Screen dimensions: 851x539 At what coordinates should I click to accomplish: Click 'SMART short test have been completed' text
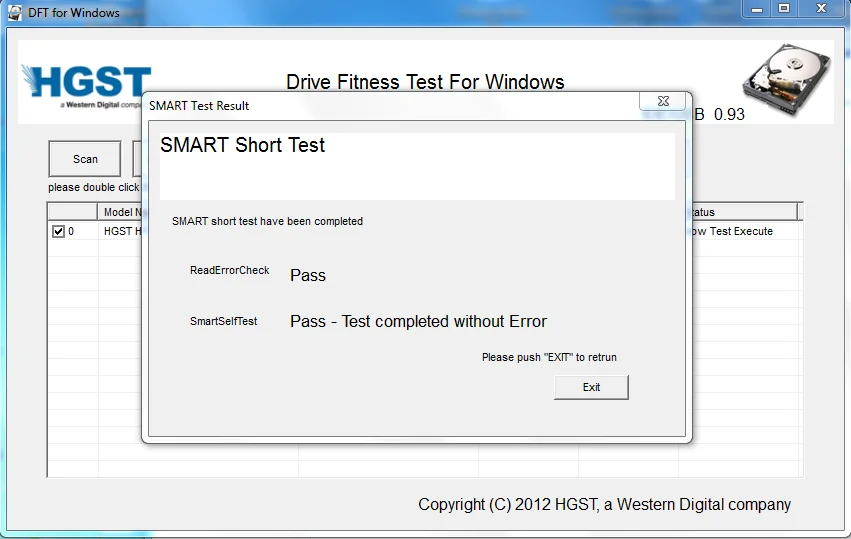pyautogui.click(x=268, y=221)
